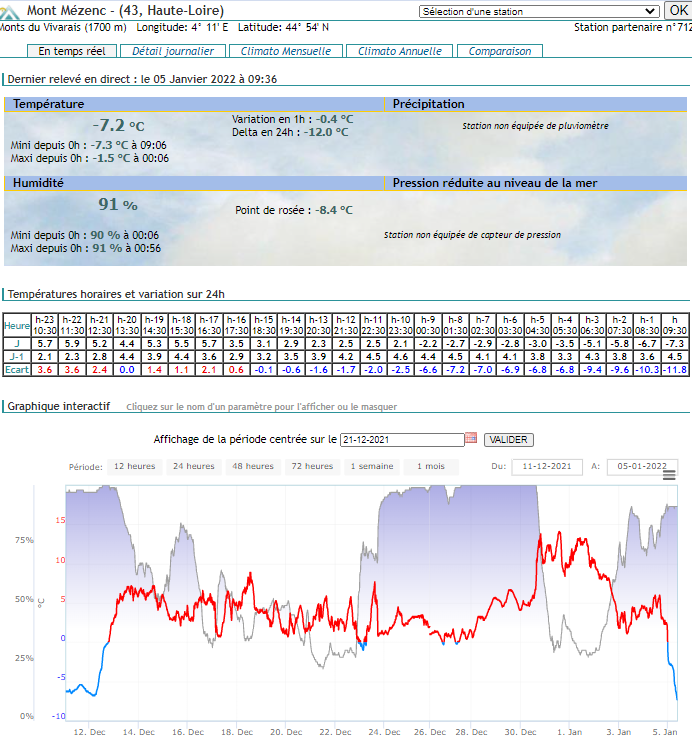Click the Variation en 1h value
The width and height of the screenshot is (692, 741).
tap(334, 120)
